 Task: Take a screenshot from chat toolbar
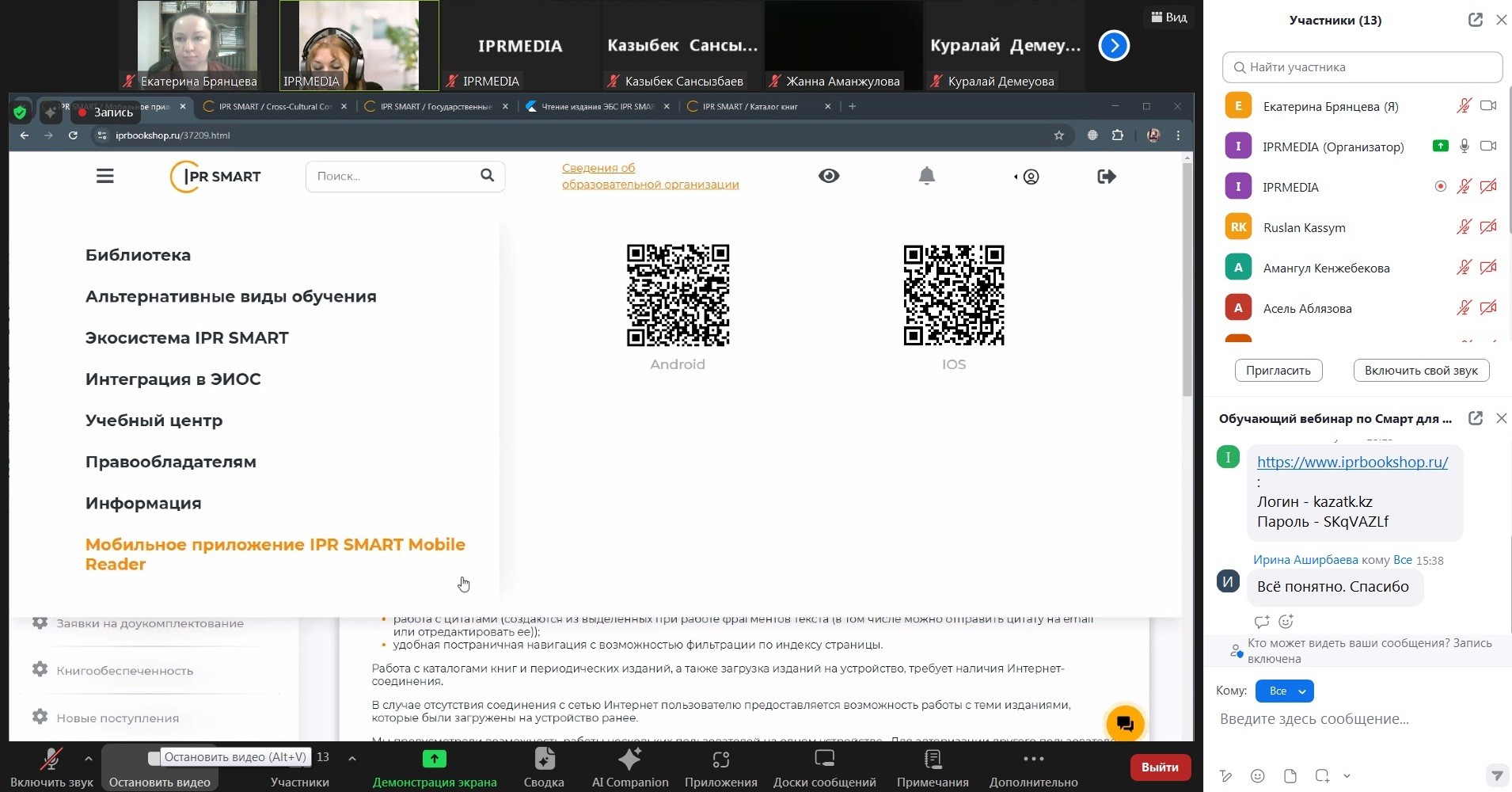[1322, 775]
